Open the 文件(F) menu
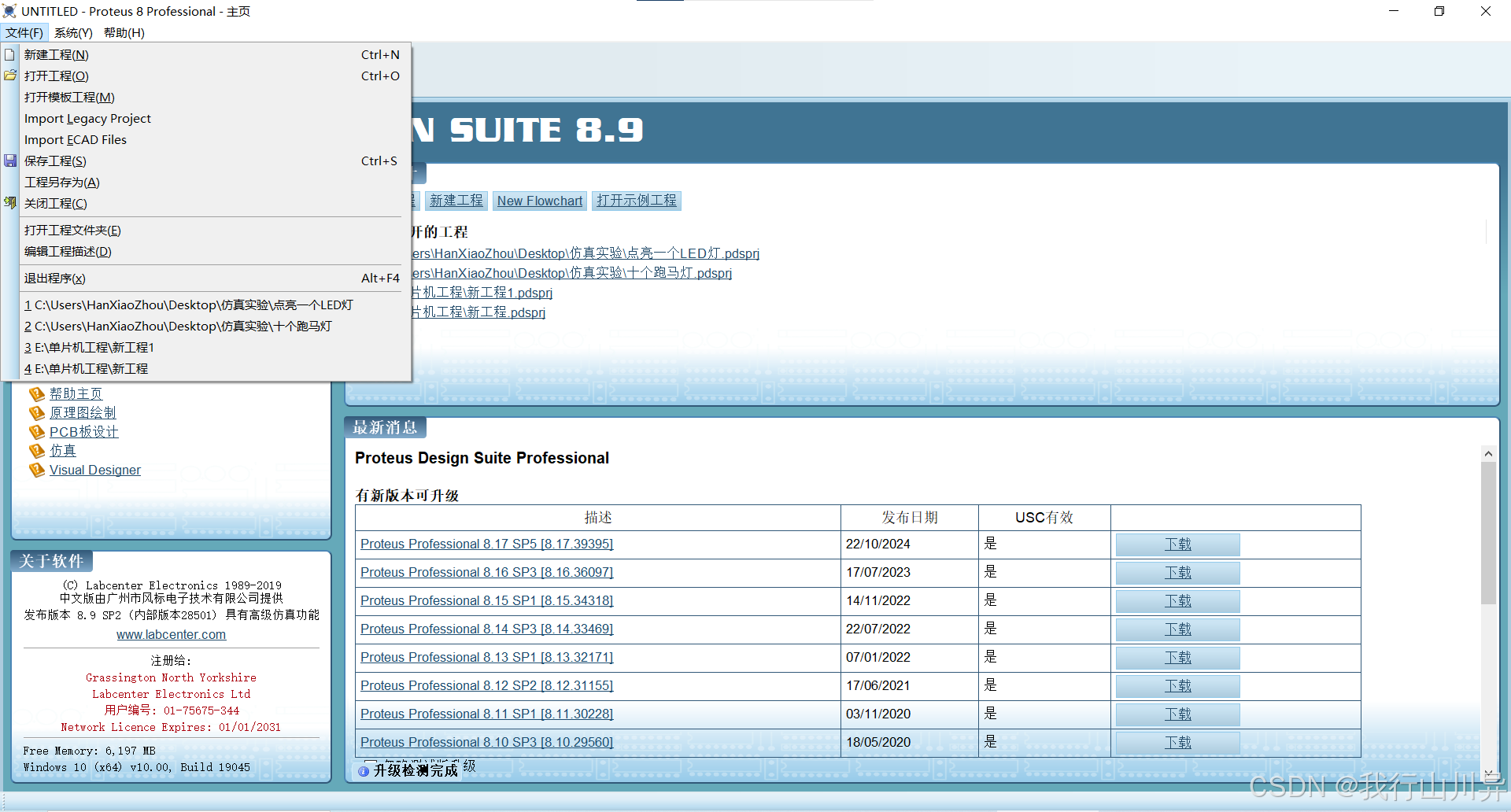 (x=24, y=32)
